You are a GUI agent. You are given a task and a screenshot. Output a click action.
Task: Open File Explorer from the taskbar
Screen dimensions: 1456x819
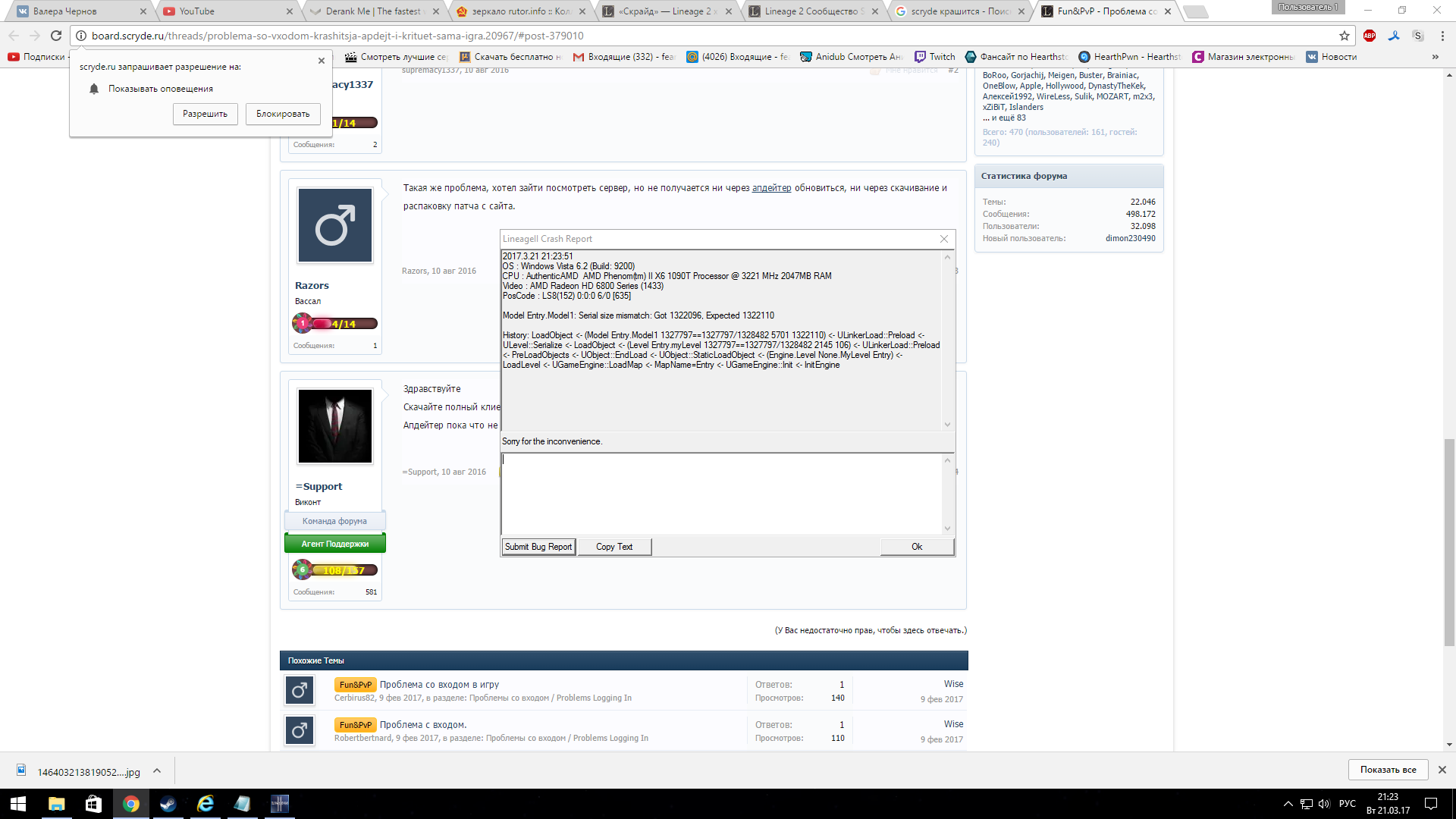point(56,804)
